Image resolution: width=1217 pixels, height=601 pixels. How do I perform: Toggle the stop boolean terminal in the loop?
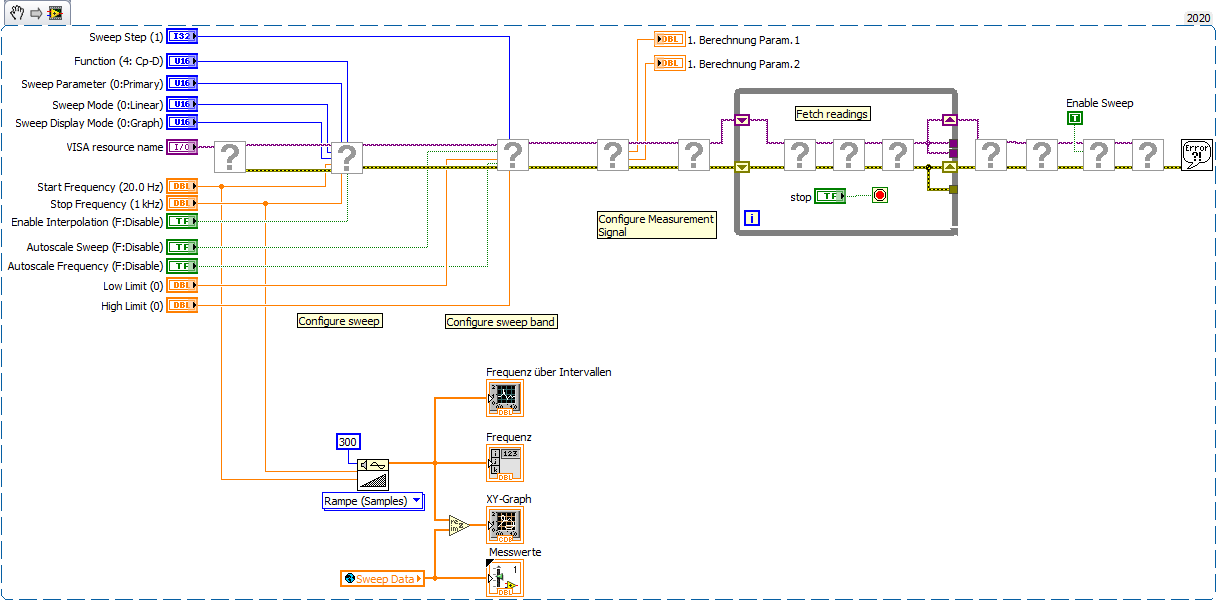point(830,196)
